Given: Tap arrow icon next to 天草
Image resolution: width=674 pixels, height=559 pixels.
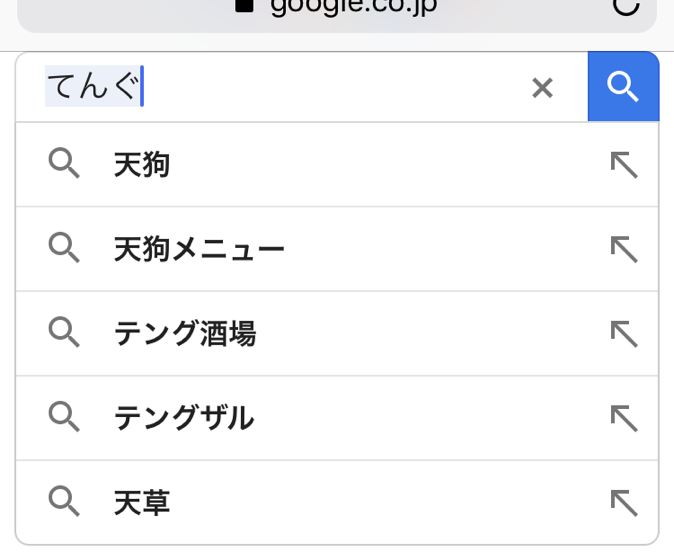Looking at the screenshot, I should [x=624, y=503].
